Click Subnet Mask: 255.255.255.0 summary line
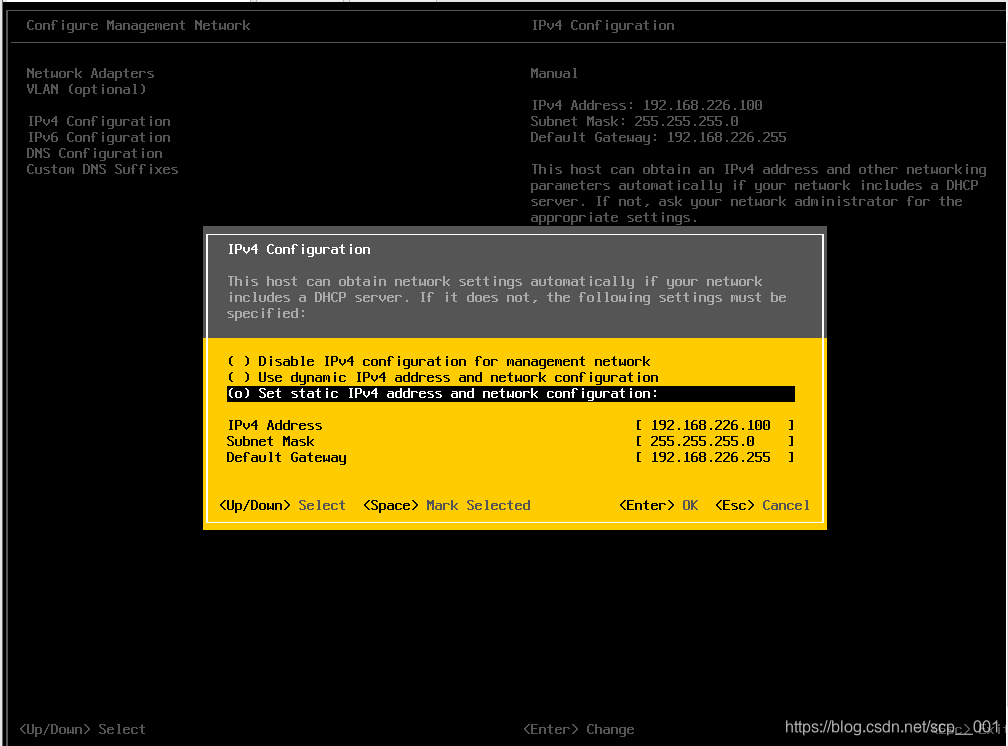1008x746 pixels. tap(634, 122)
